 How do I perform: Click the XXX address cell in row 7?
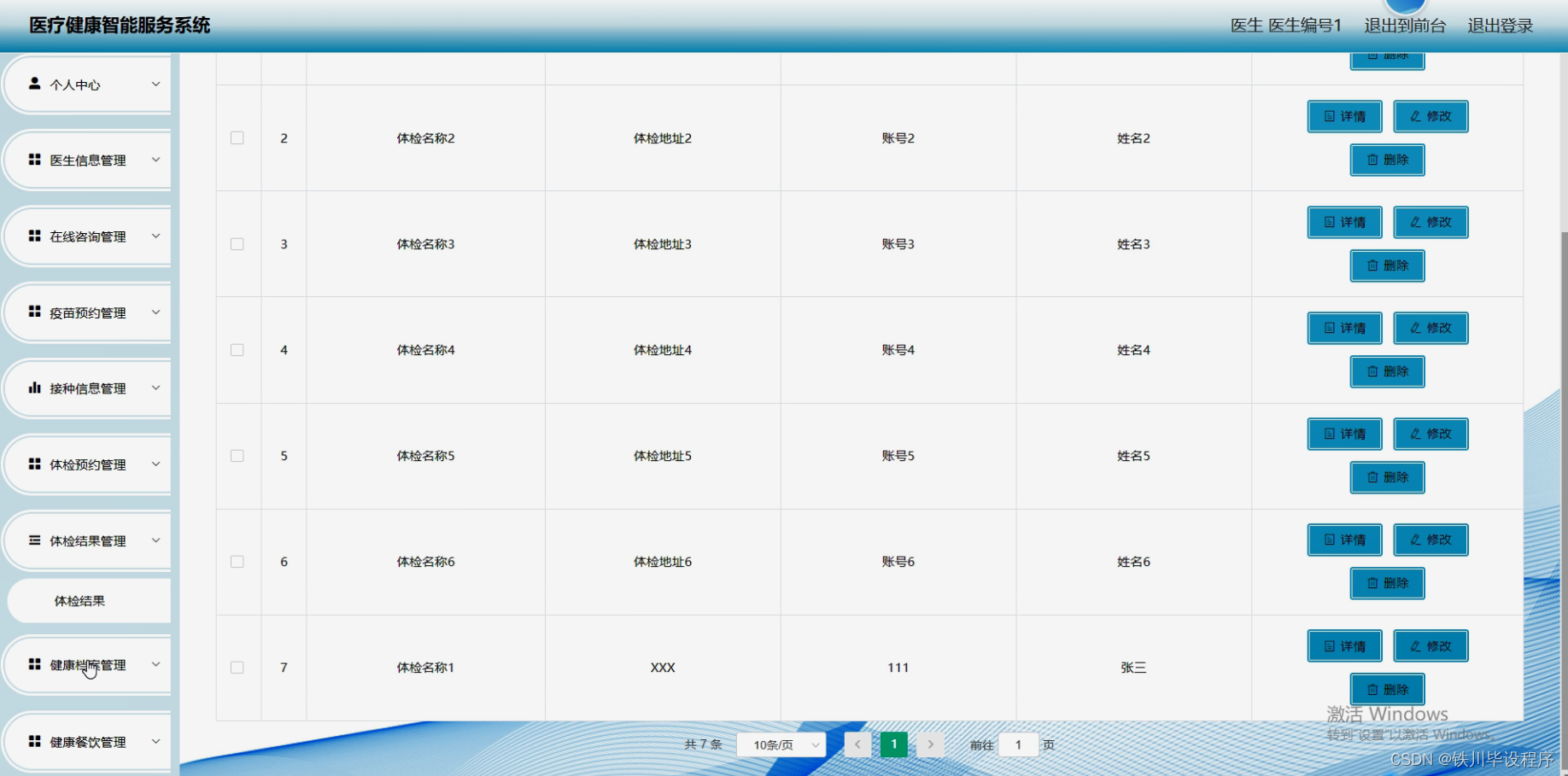tap(663, 668)
